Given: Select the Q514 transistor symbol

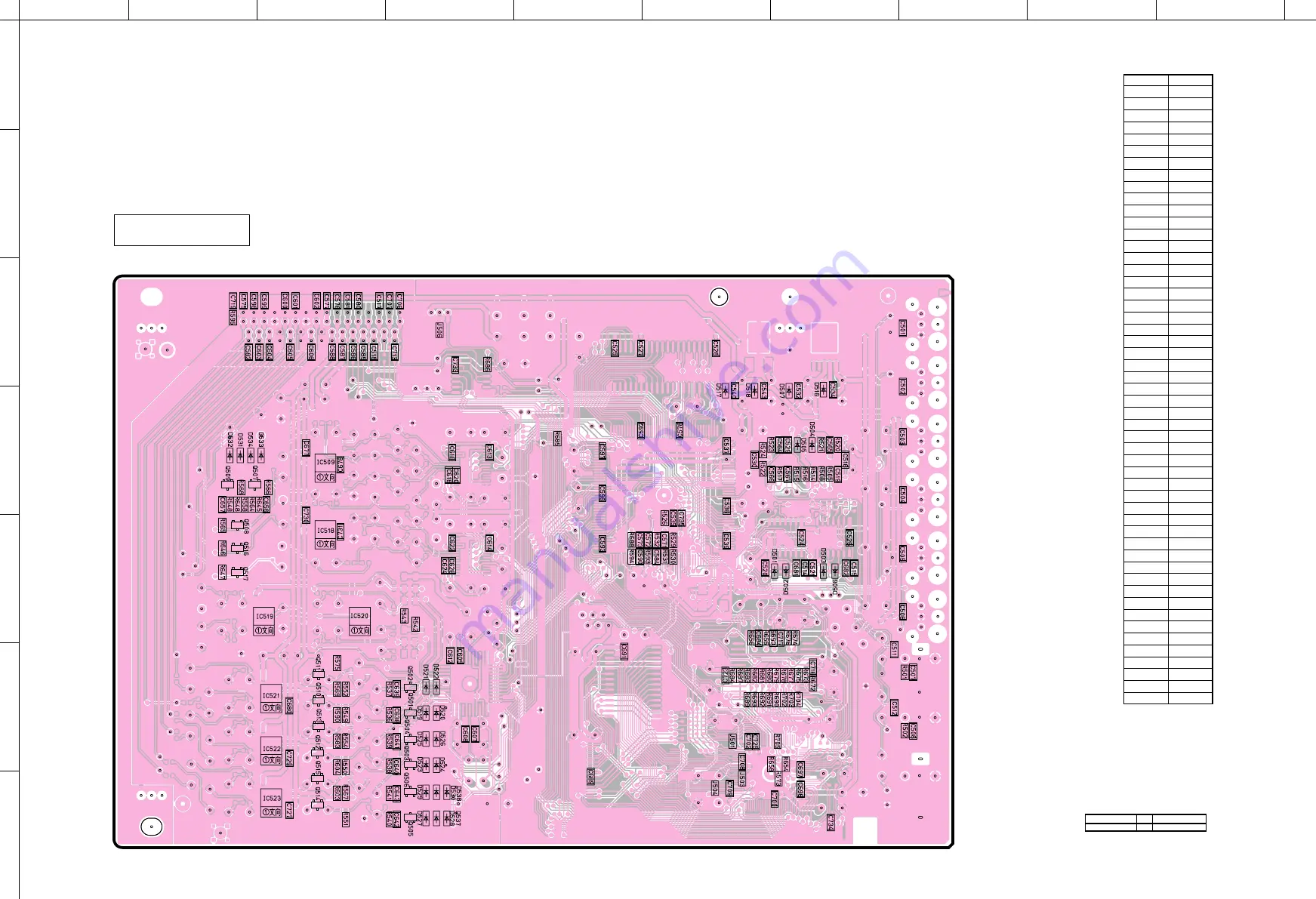Looking at the screenshot, I should tap(318, 804).
